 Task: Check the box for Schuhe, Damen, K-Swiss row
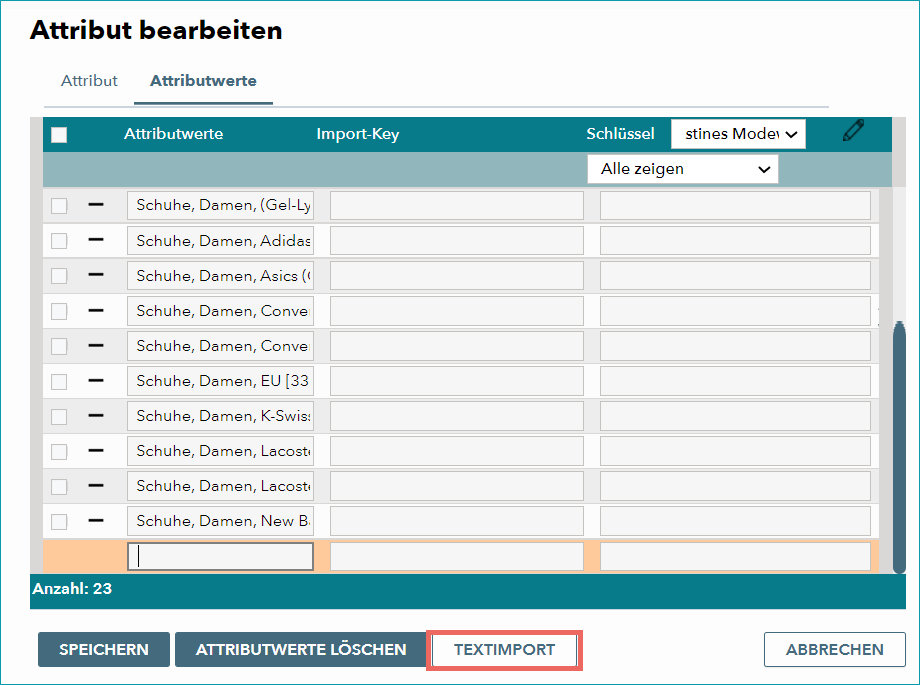click(x=59, y=417)
